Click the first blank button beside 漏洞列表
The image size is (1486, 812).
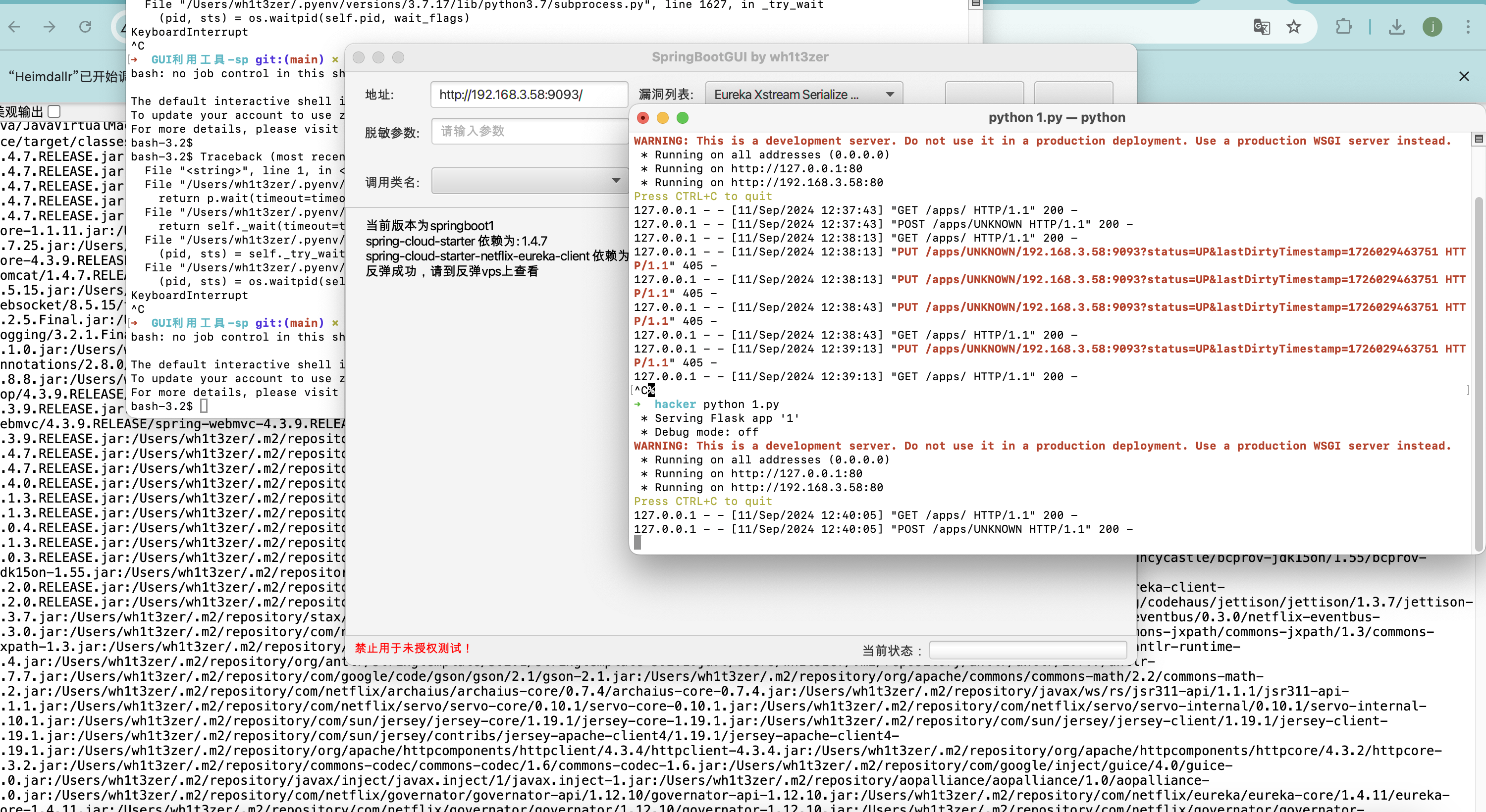click(984, 94)
